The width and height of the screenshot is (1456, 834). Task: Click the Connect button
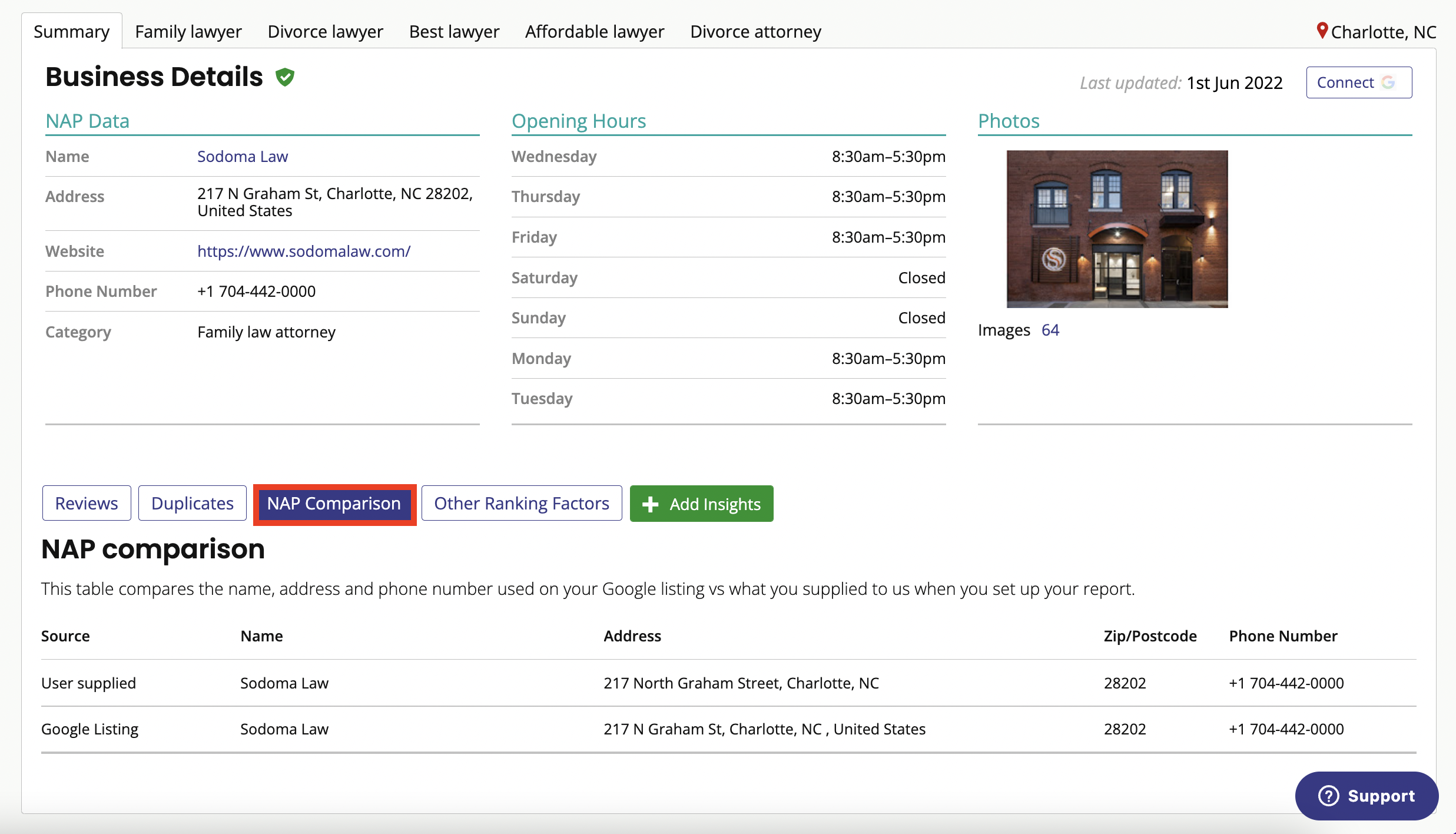click(x=1359, y=82)
